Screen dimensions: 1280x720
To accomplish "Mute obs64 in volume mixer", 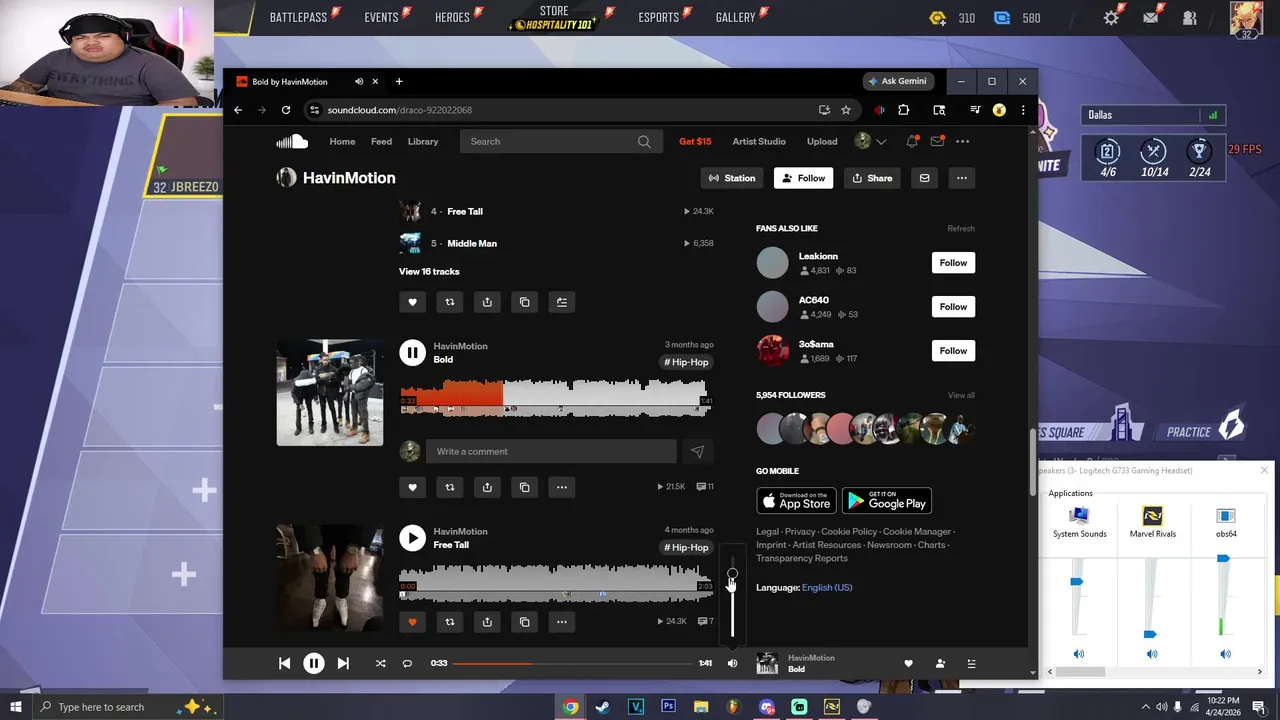I will coord(1226,654).
